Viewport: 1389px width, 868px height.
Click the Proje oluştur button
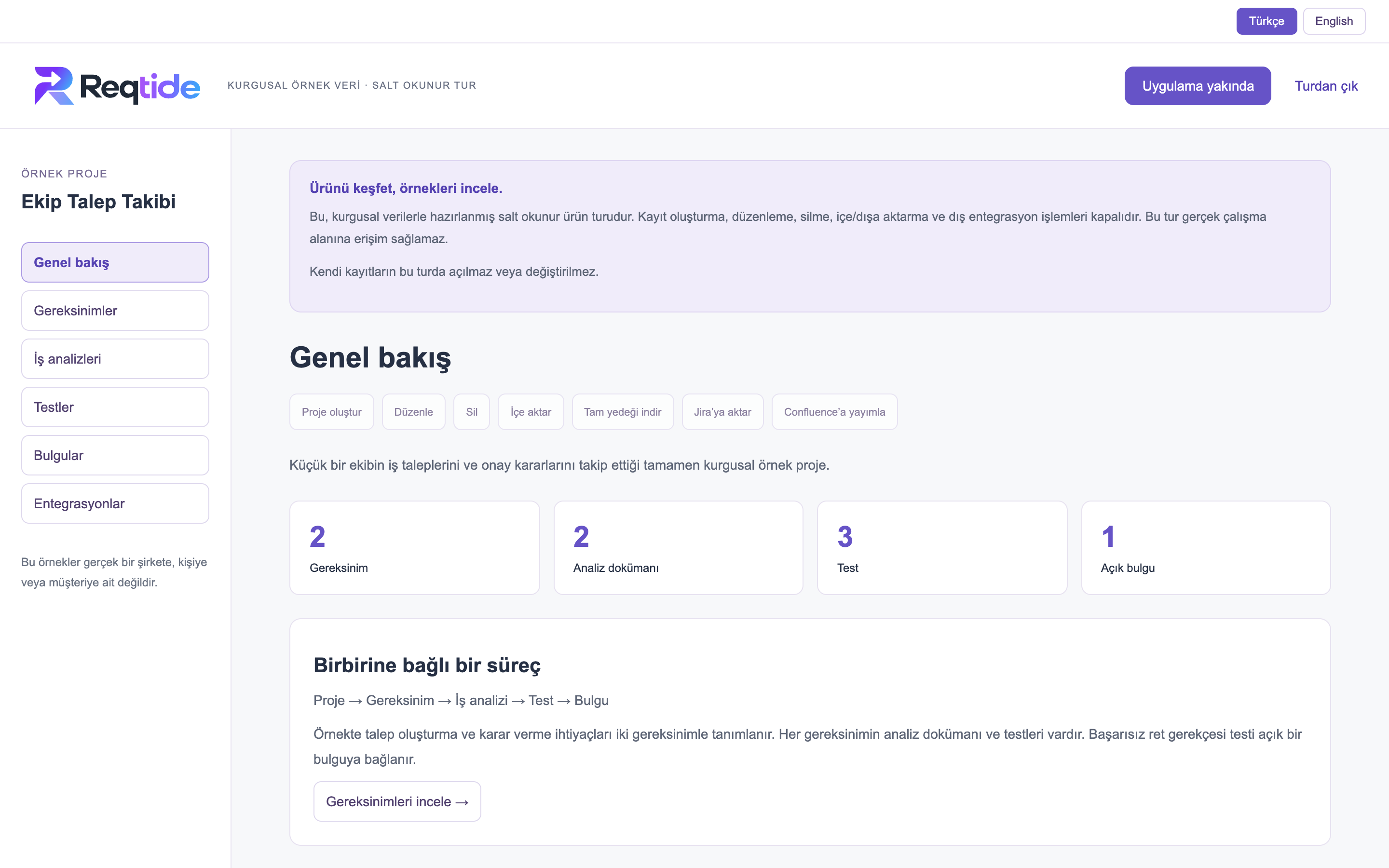332,412
